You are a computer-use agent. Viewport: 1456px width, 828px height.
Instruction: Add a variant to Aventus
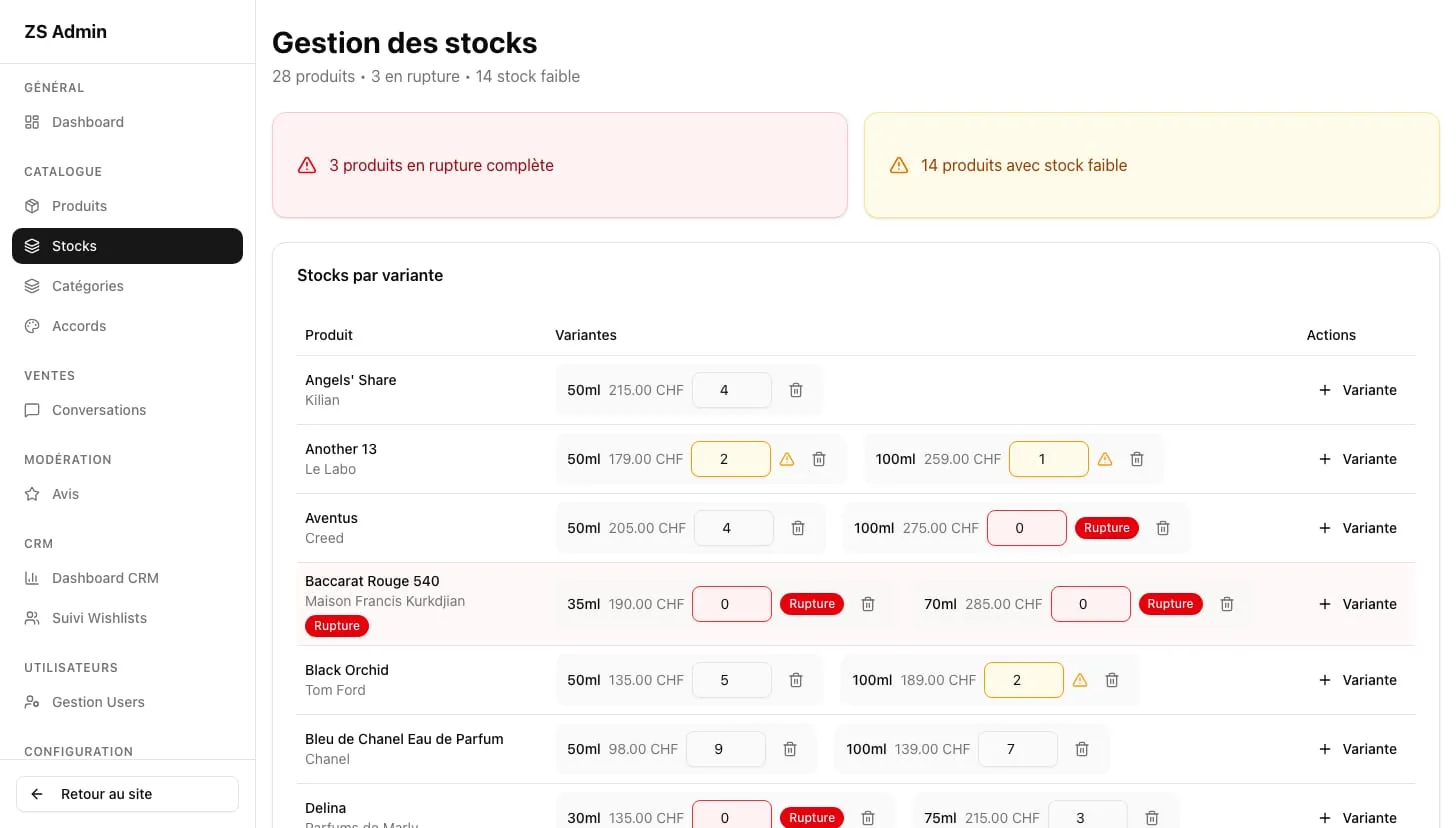point(1358,528)
